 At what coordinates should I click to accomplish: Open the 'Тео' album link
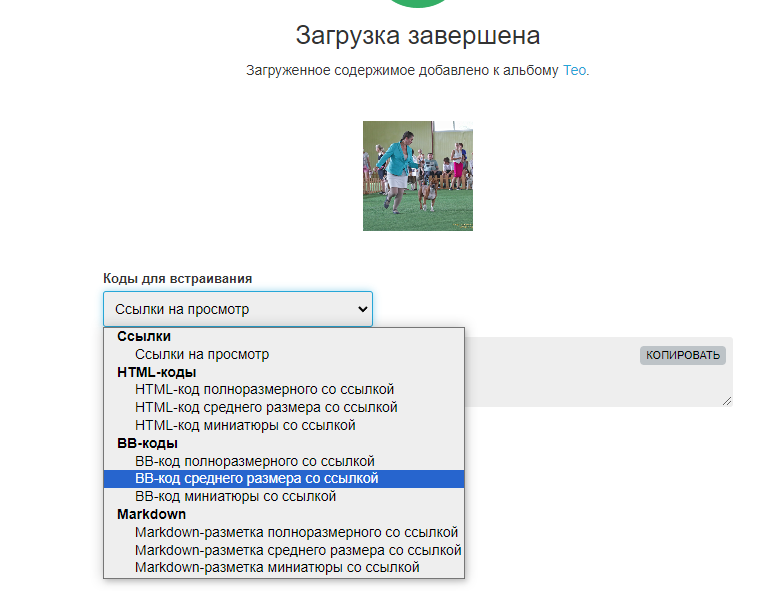(x=575, y=70)
